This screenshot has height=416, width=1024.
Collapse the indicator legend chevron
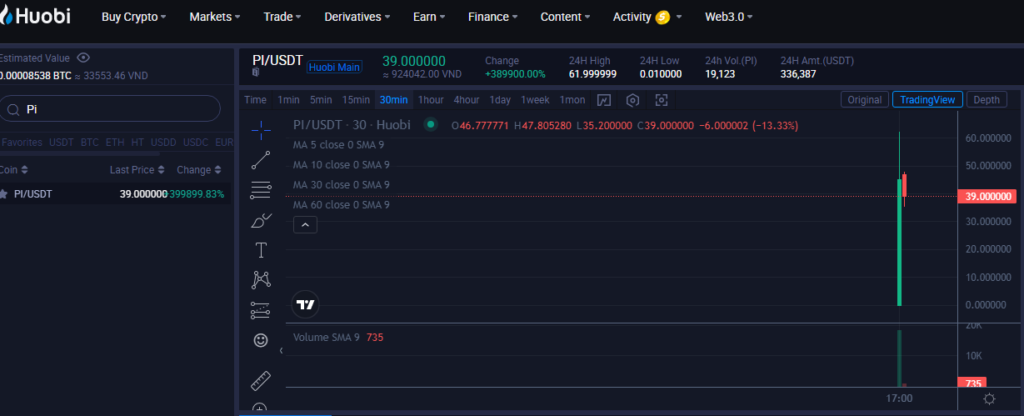[x=306, y=226]
